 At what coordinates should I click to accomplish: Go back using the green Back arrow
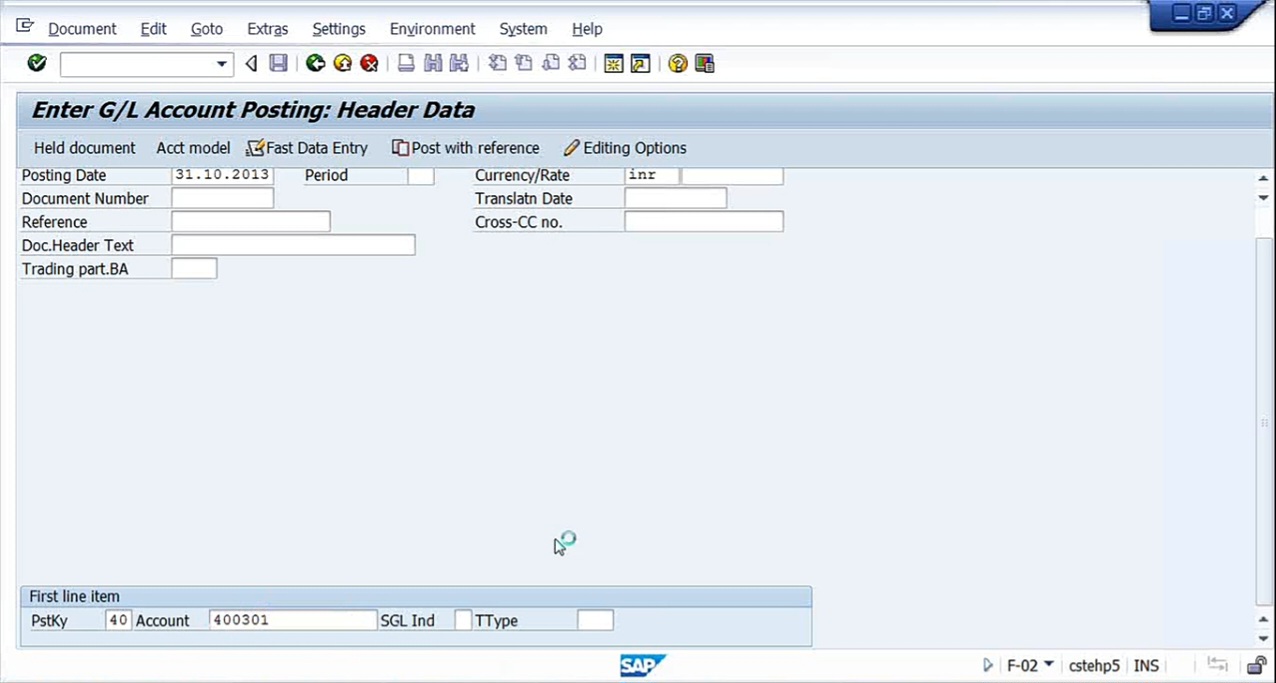(315, 64)
